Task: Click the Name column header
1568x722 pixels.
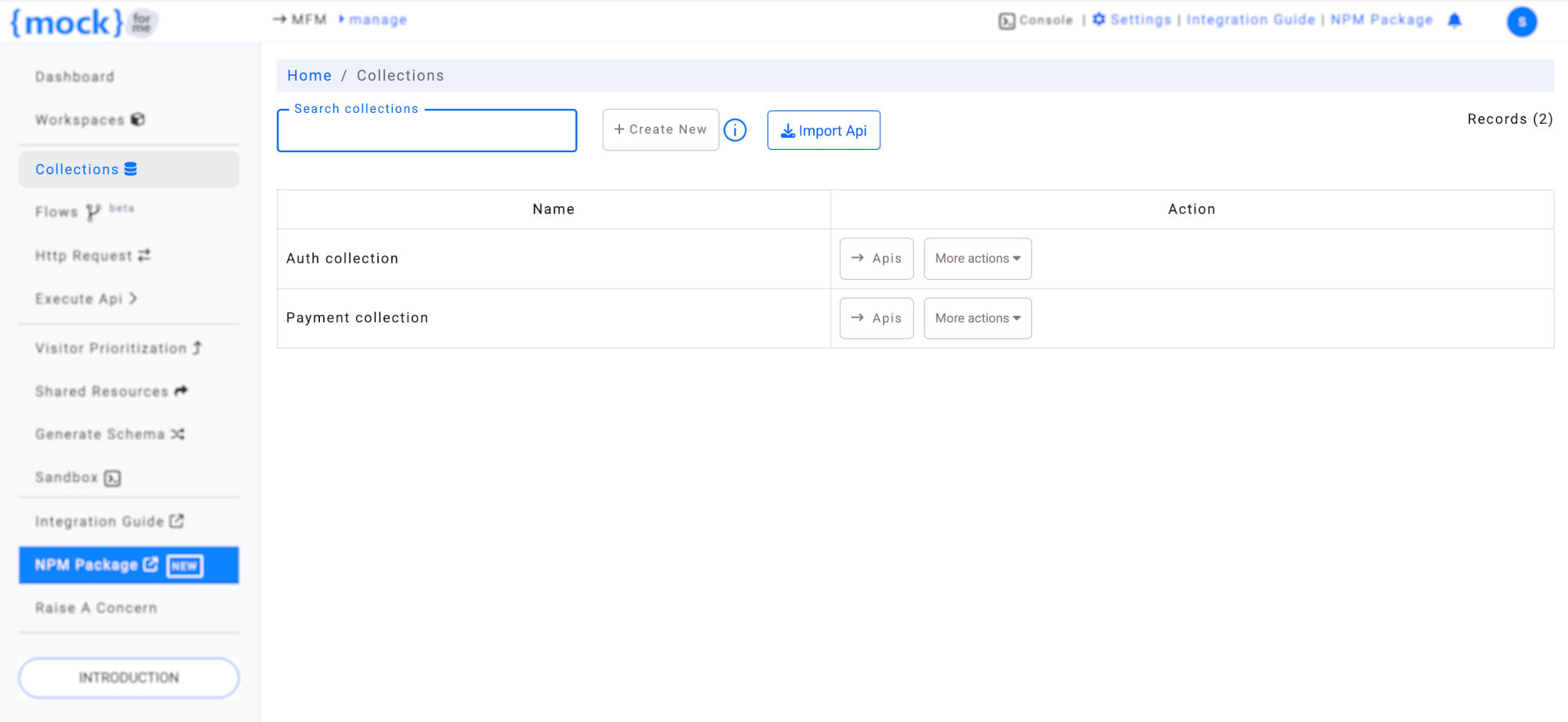Action: pyautogui.click(x=554, y=209)
